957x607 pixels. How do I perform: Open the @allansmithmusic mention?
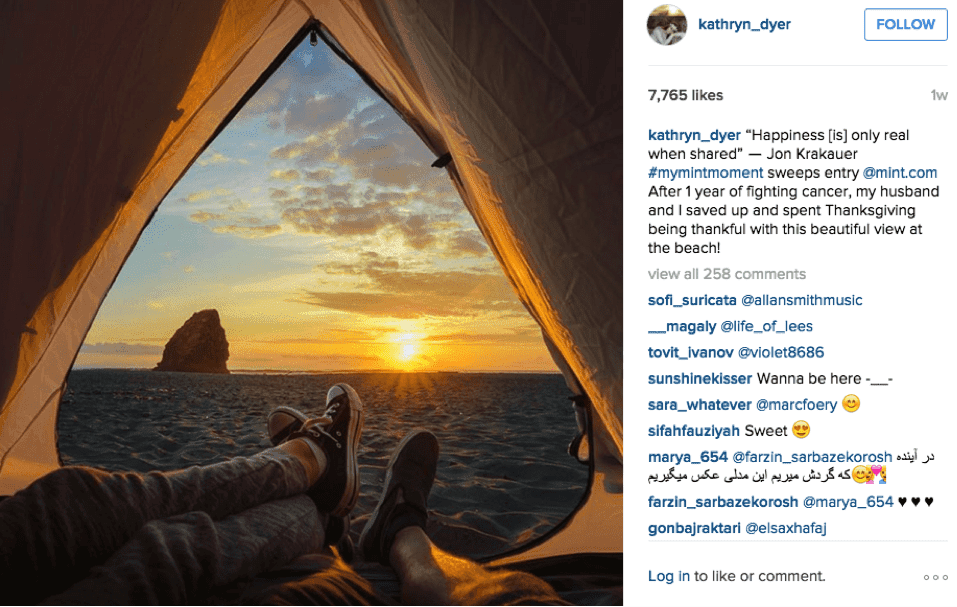click(801, 300)
